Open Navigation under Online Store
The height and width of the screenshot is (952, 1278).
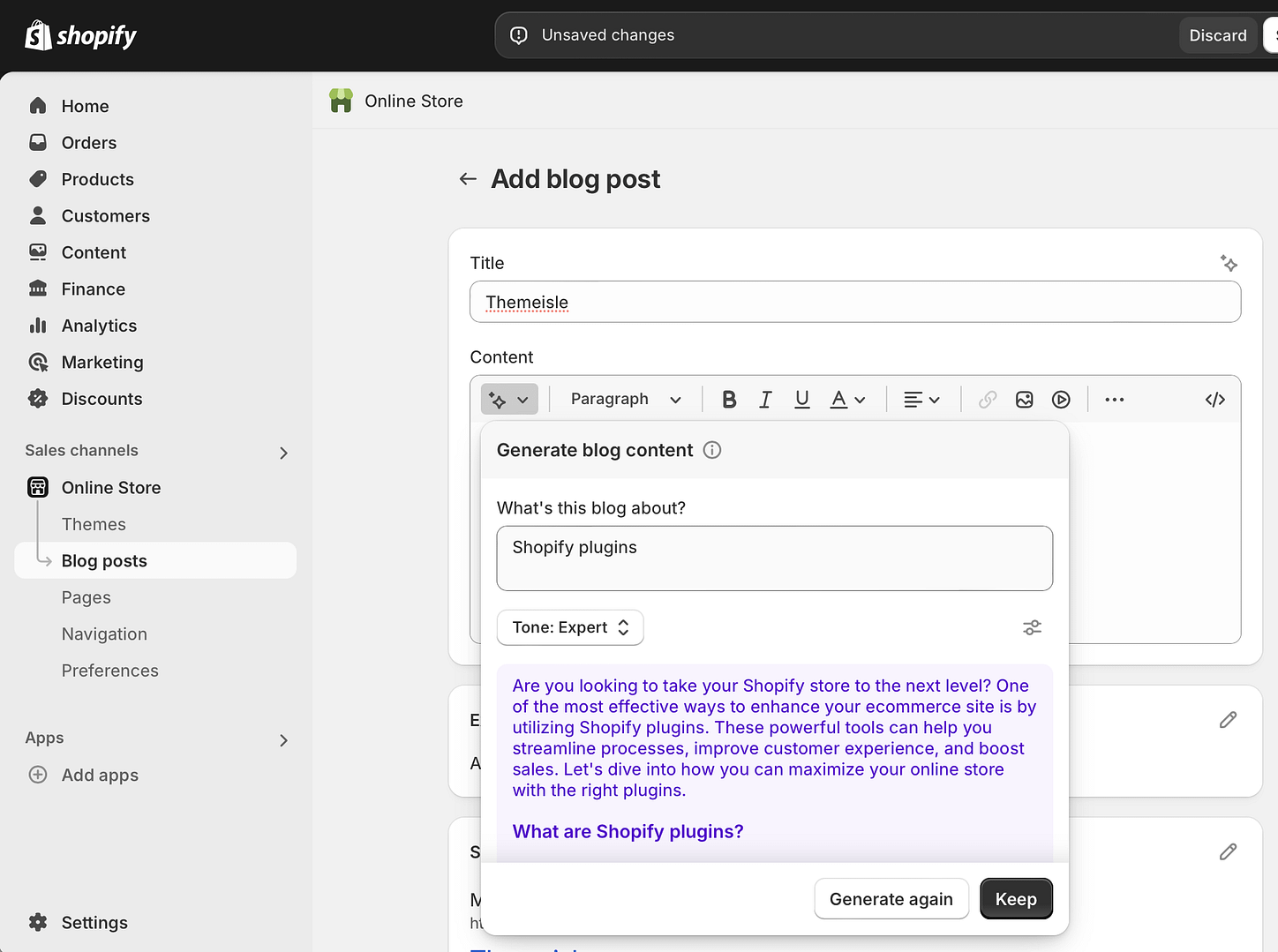[104, 634]
